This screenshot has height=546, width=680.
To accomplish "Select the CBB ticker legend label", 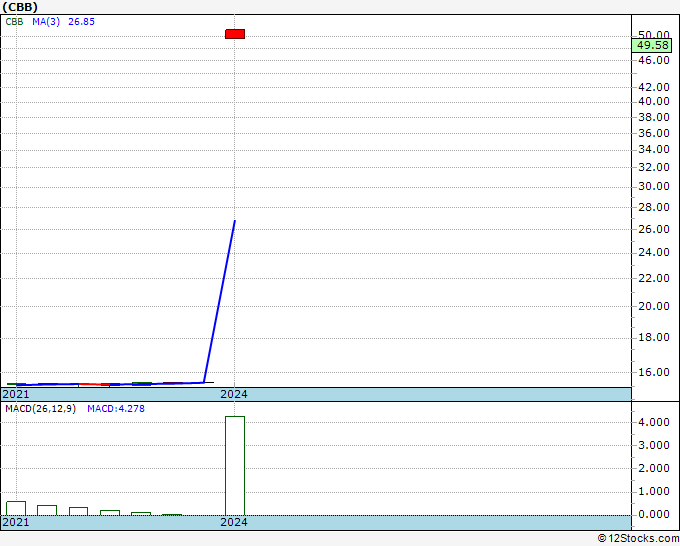I will (14, 22).
